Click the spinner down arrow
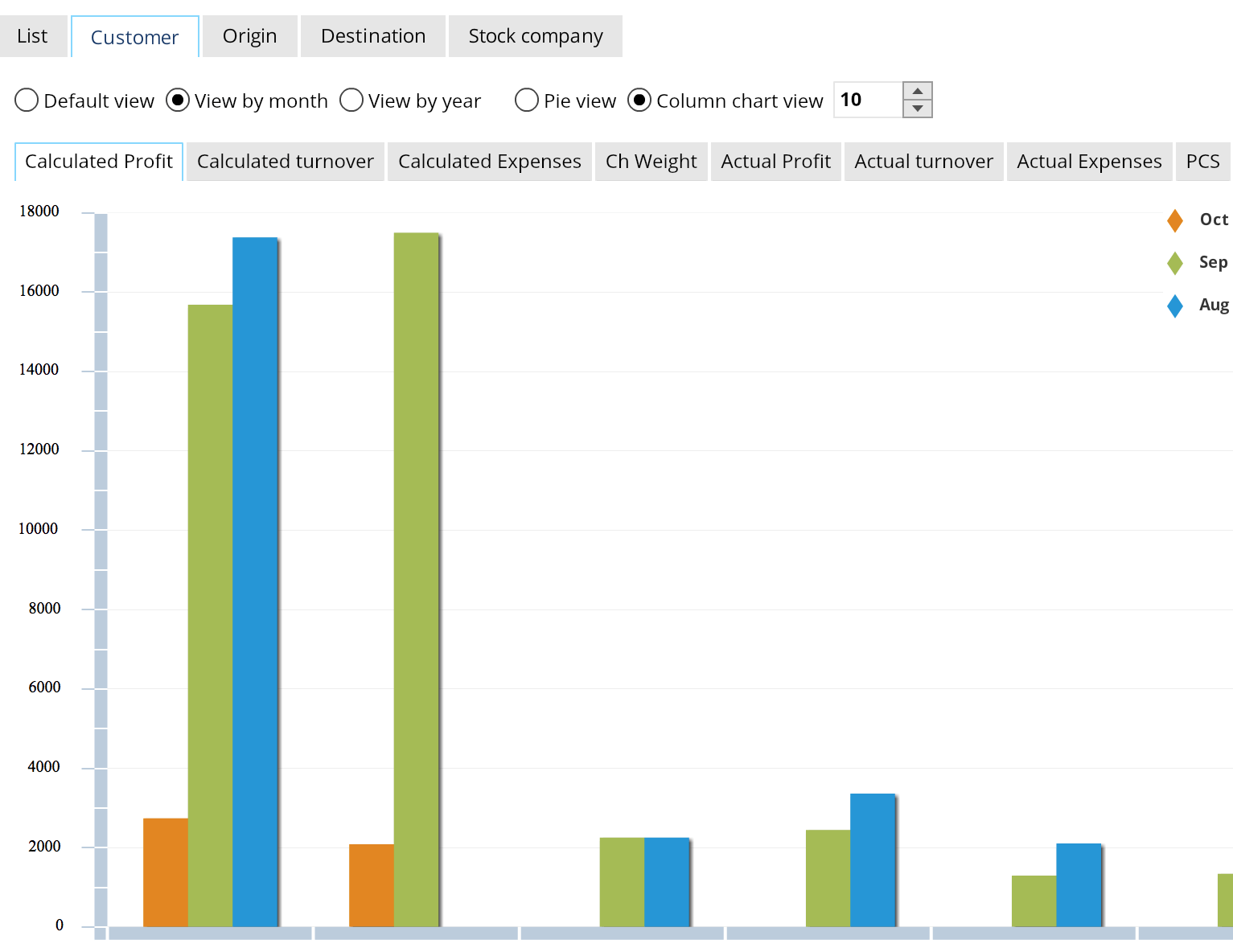The image size is (1233, 952). (918, 109)
